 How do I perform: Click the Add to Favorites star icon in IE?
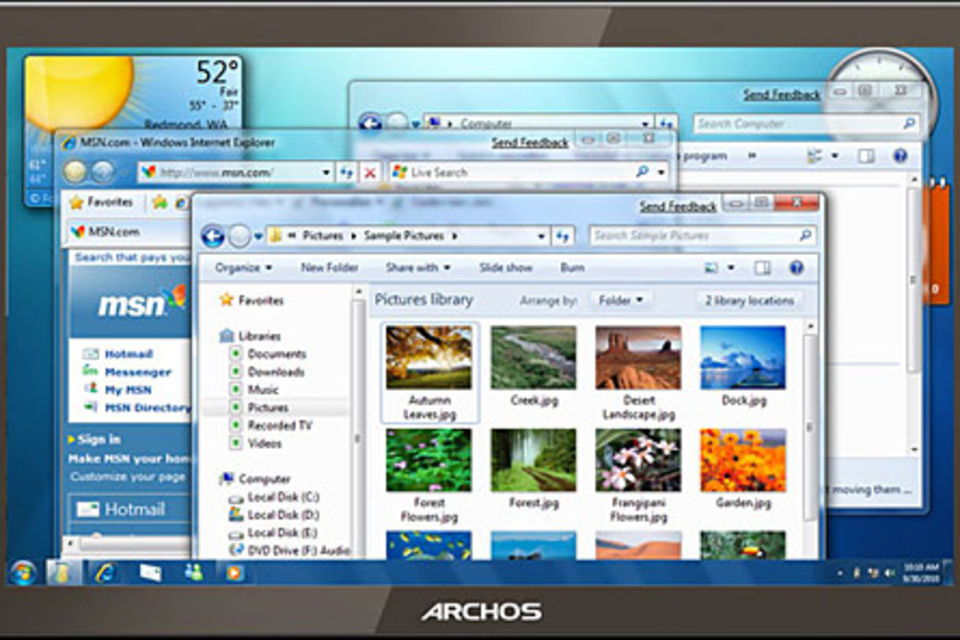pos(160,202)
